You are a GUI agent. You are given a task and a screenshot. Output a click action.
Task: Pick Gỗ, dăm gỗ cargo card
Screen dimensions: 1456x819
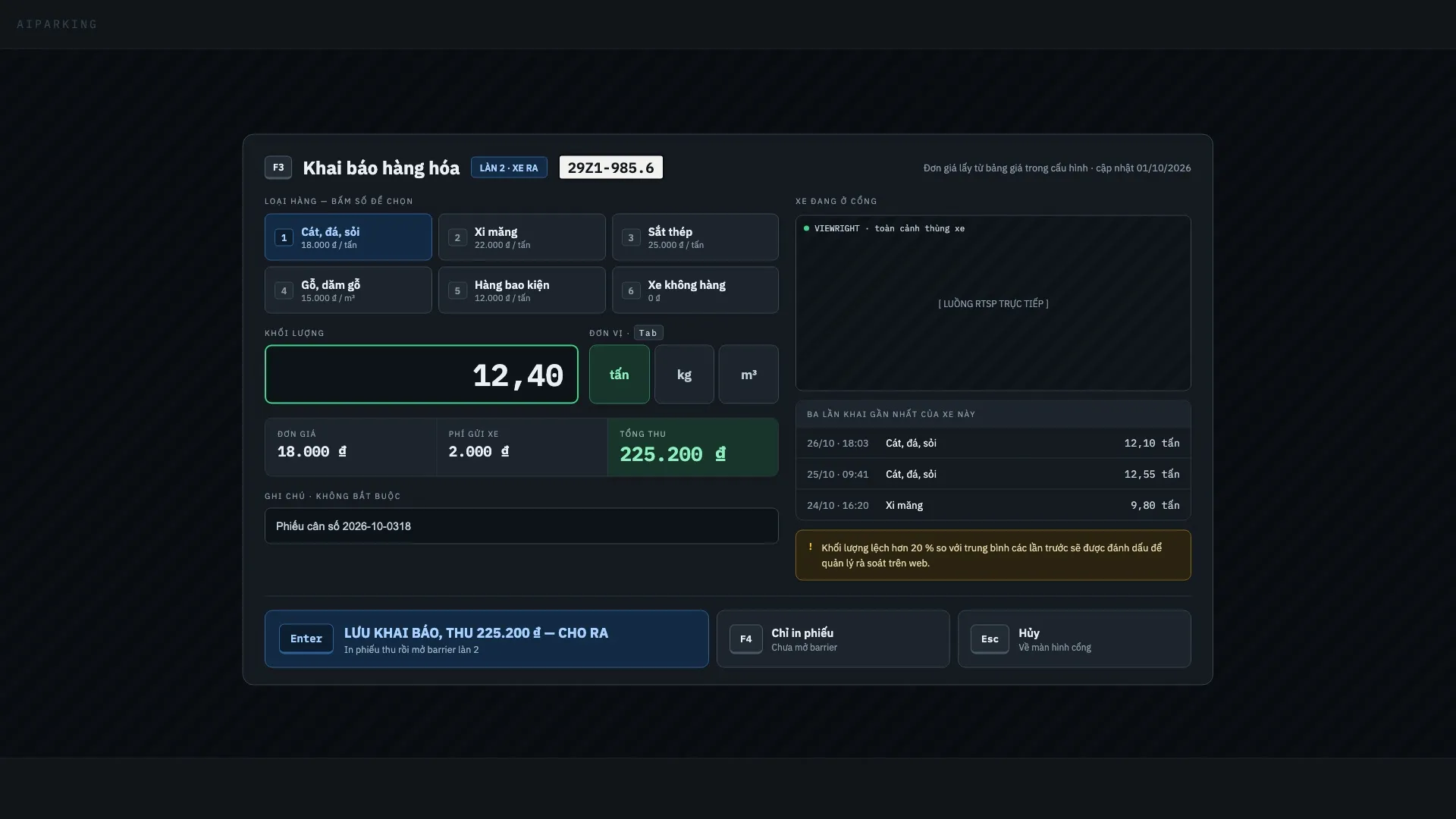348,290
